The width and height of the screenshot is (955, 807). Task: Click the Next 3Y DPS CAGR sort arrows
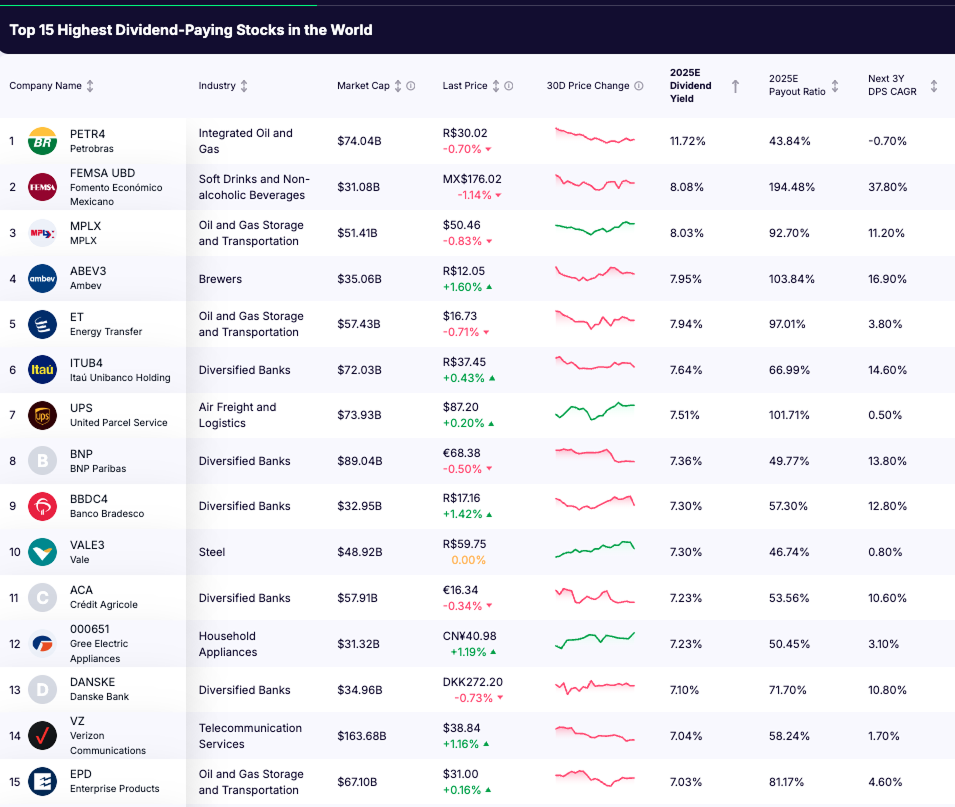(x=932, y=85)
